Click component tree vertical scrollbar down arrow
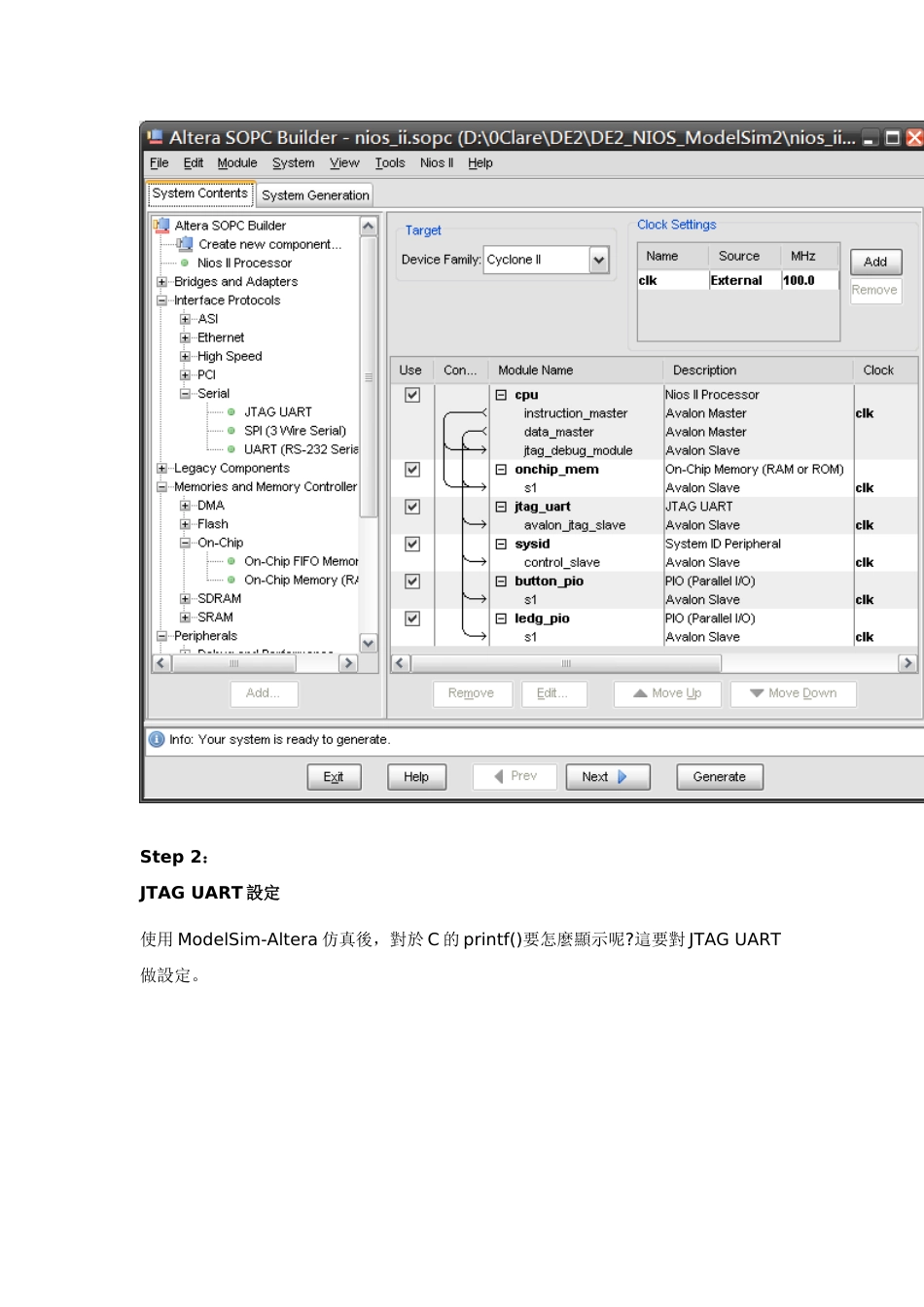The image size is (924, 1307). pyautogui.click(x=369, y=643)
